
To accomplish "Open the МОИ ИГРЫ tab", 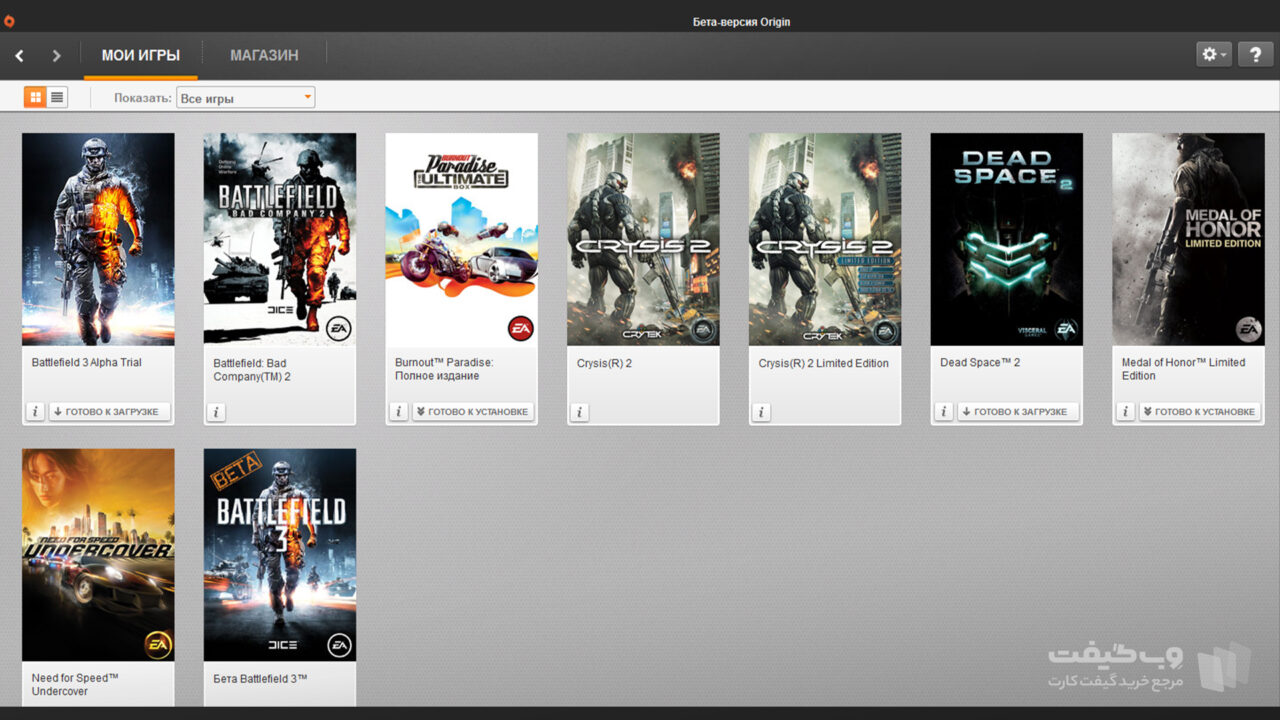I will 141,55.
